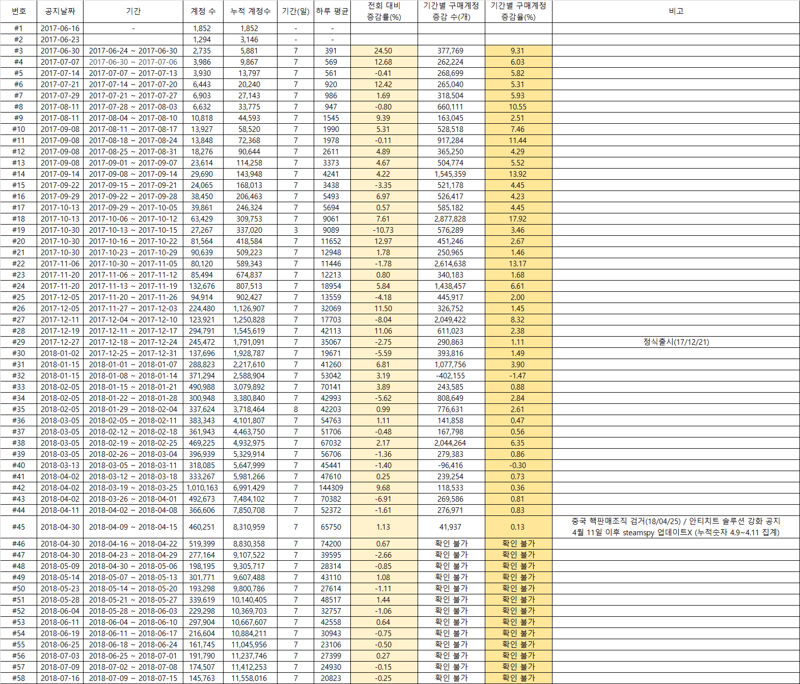Select the announcement date "2018-07-16"
This screenshot has width=800, height=684.
tap(60, 678)
